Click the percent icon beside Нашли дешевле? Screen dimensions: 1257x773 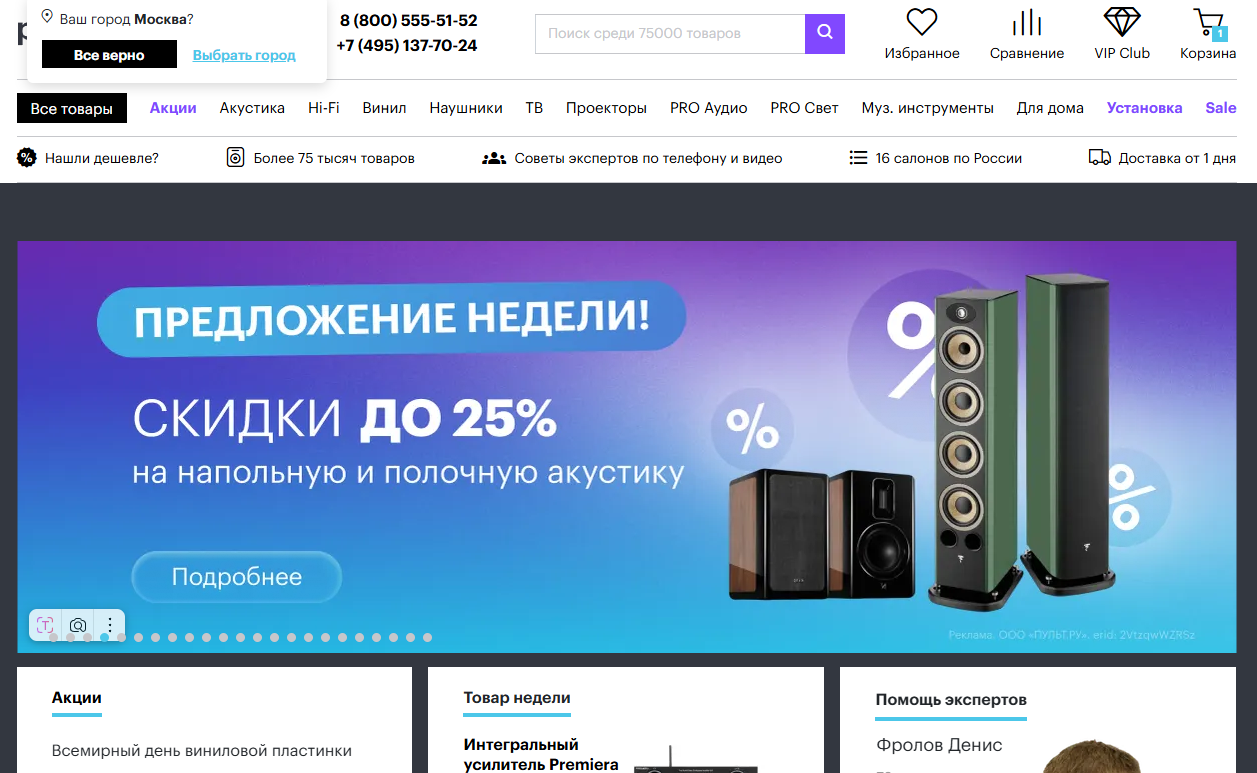point(27,157)
